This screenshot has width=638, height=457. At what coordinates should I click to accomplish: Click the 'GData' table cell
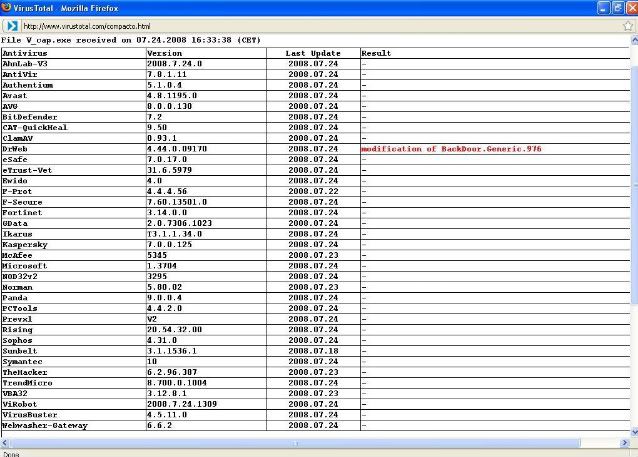[74, 223]
